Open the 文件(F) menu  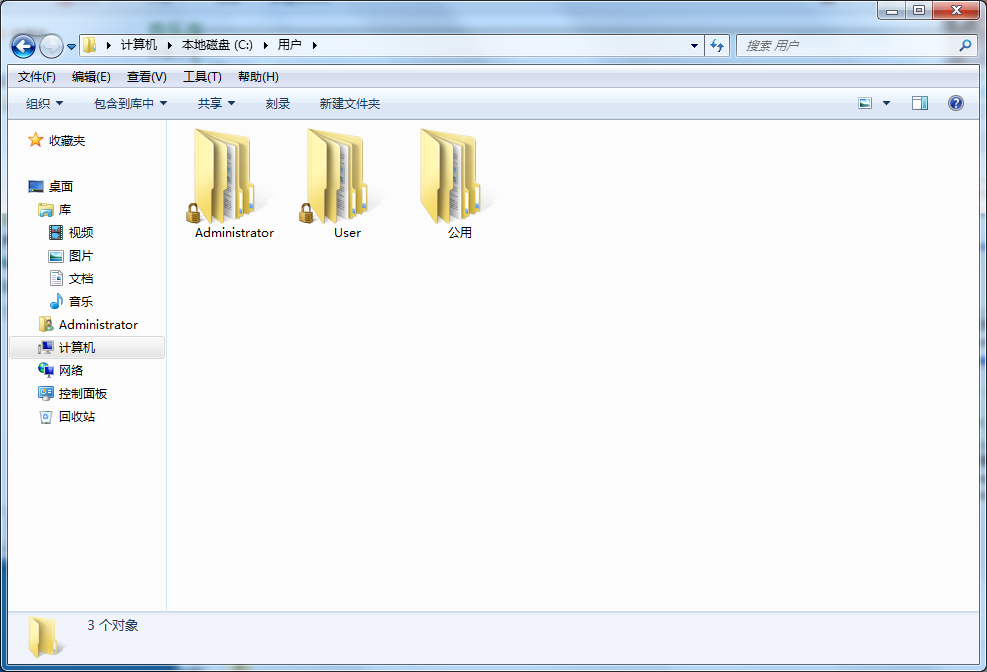pyautogui.click(x=37, y=77)
